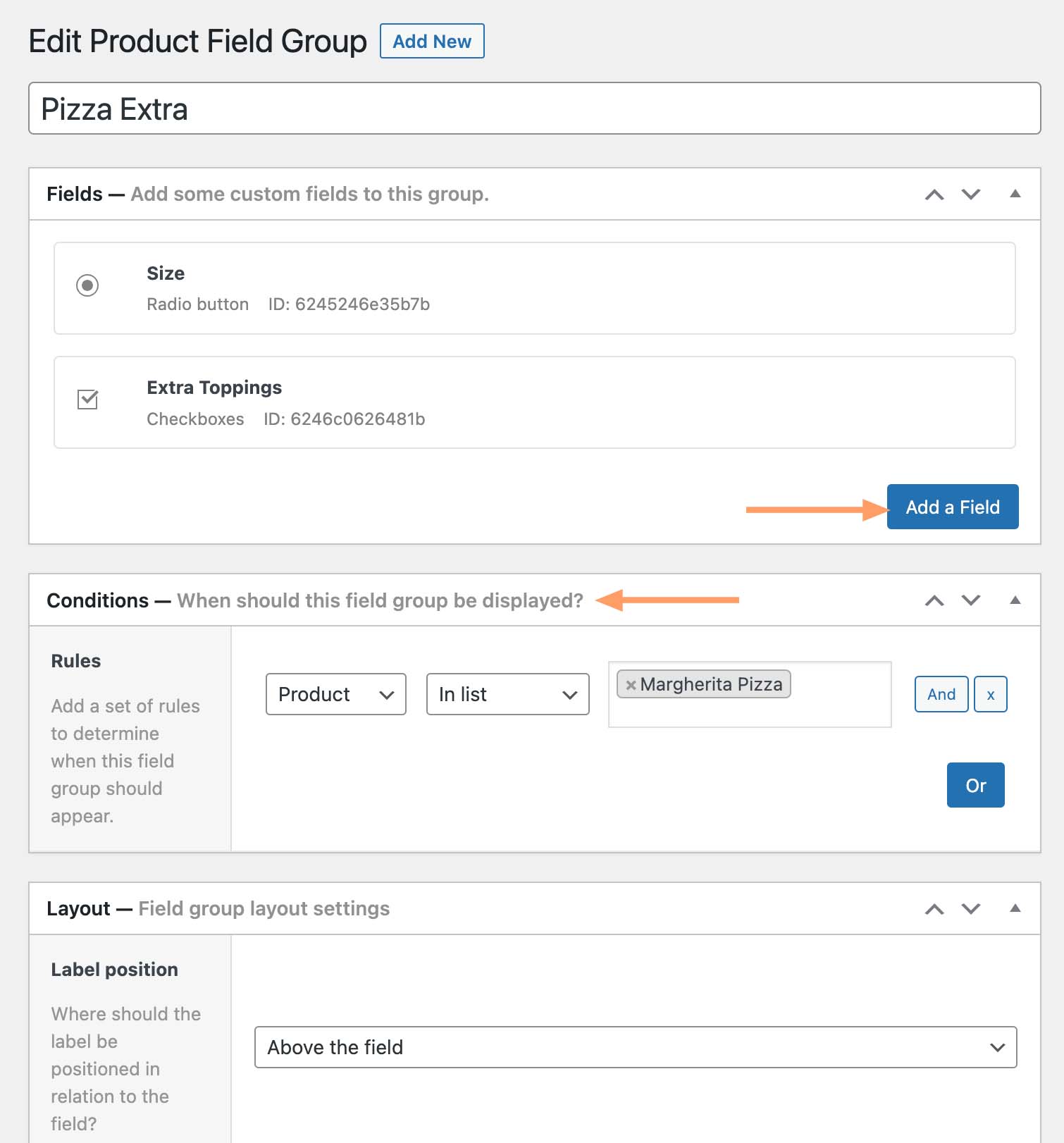This screenshot has width=1064, height=1143.
Task: Click the And rule button
Action: [941, 694]
